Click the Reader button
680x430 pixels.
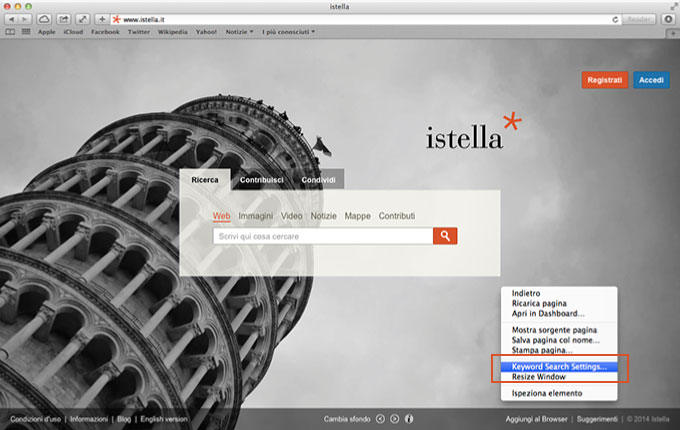tap(638, 20)
